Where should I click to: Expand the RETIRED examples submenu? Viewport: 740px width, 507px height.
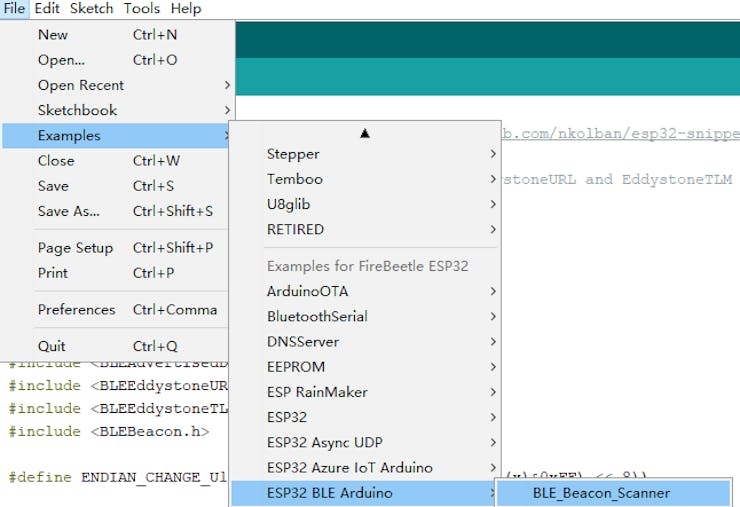point(365,229)
